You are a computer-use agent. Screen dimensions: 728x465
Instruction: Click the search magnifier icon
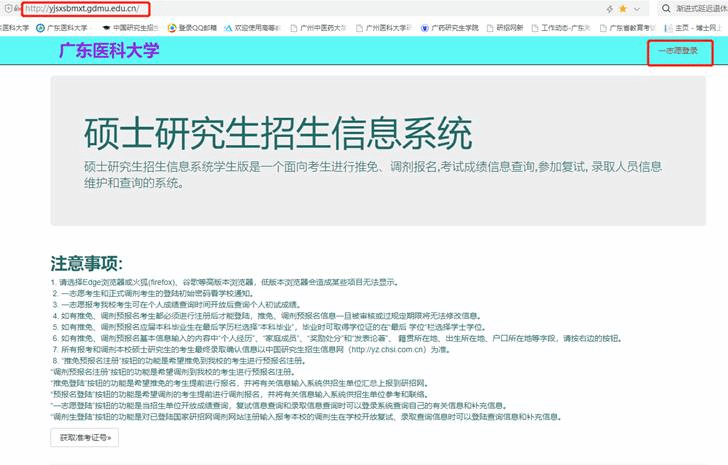(x=665, y=9)
